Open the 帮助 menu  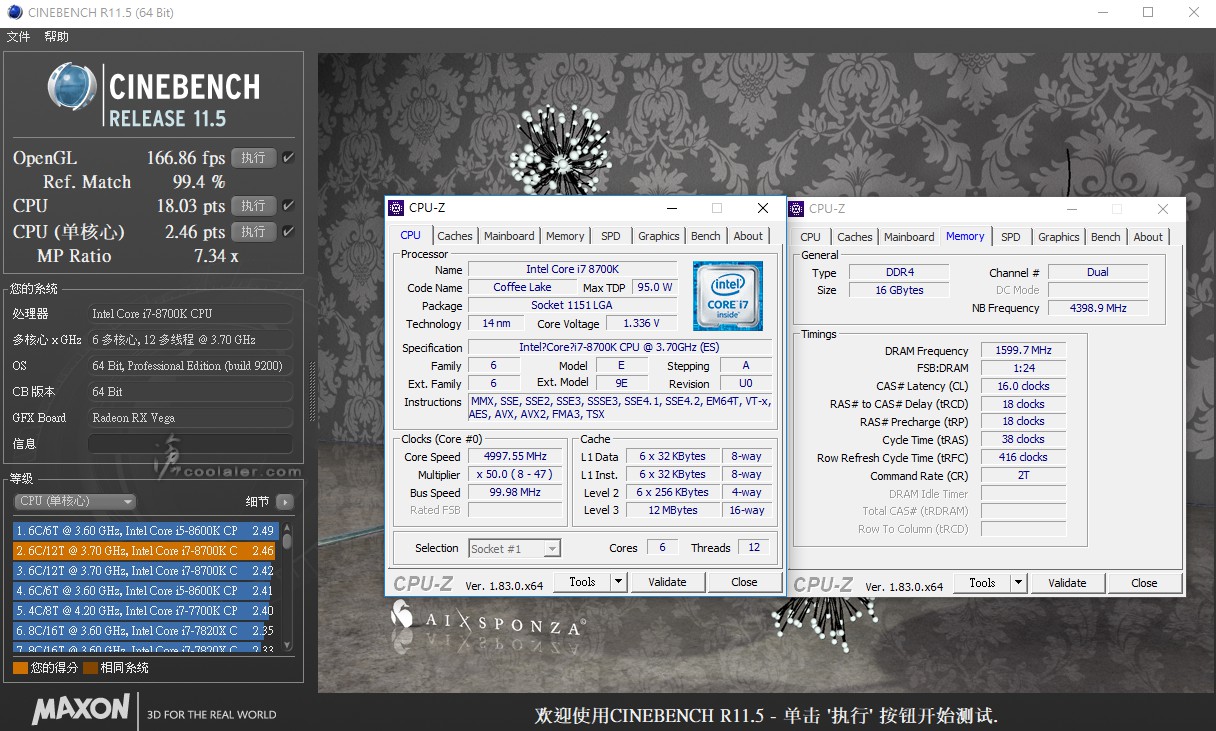point(56,37)
